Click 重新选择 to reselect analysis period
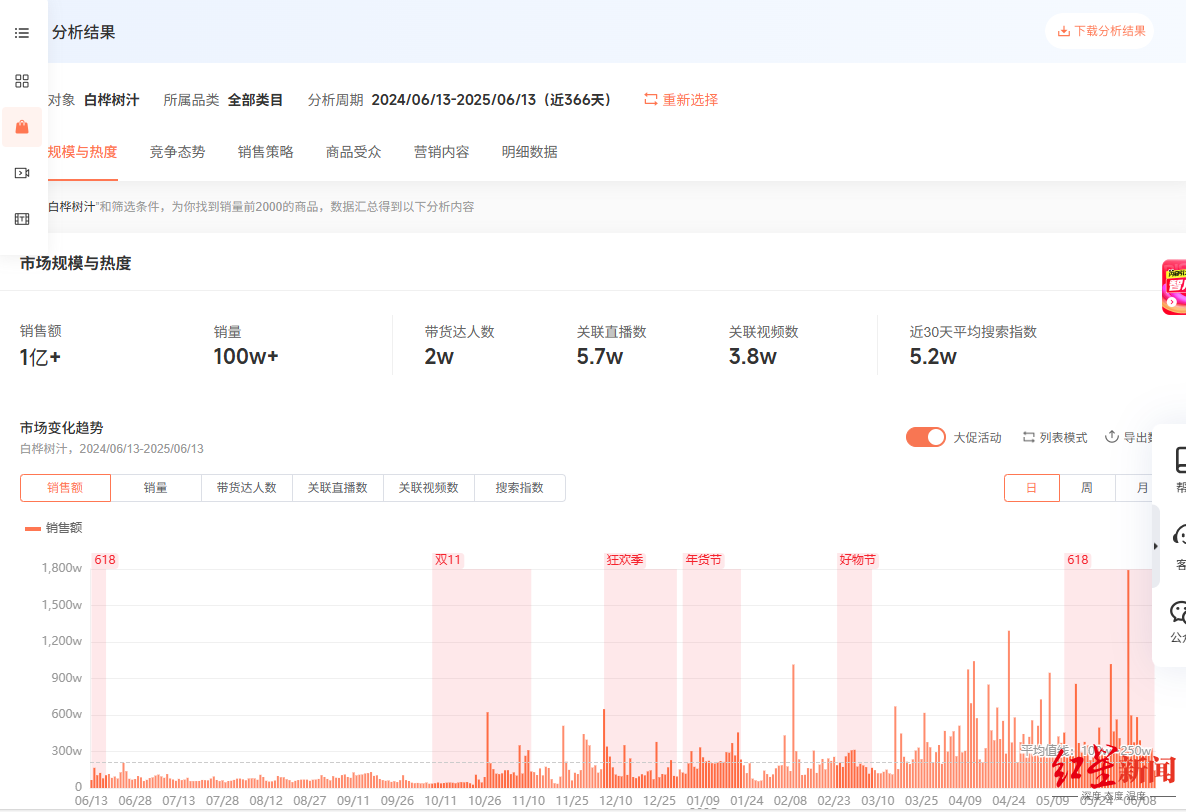This screenshot has height=812, width=1186. [x=680, y=100]
